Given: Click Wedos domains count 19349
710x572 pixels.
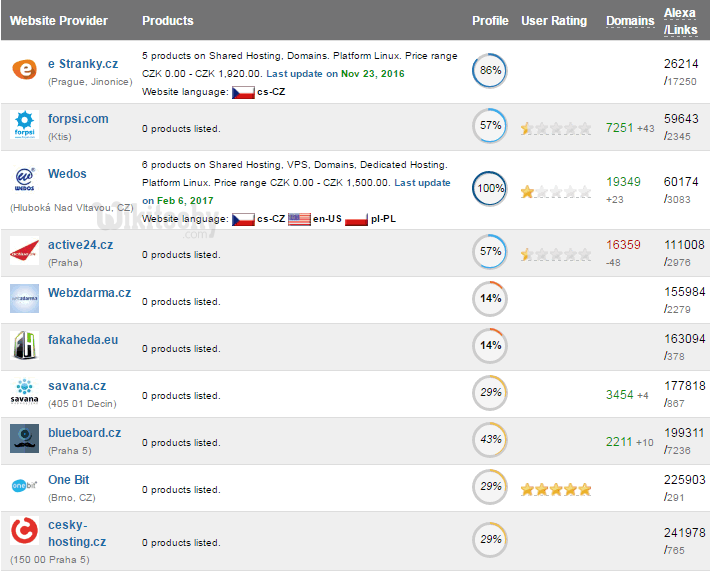Looking at the screenshot, I should (624, 182).
